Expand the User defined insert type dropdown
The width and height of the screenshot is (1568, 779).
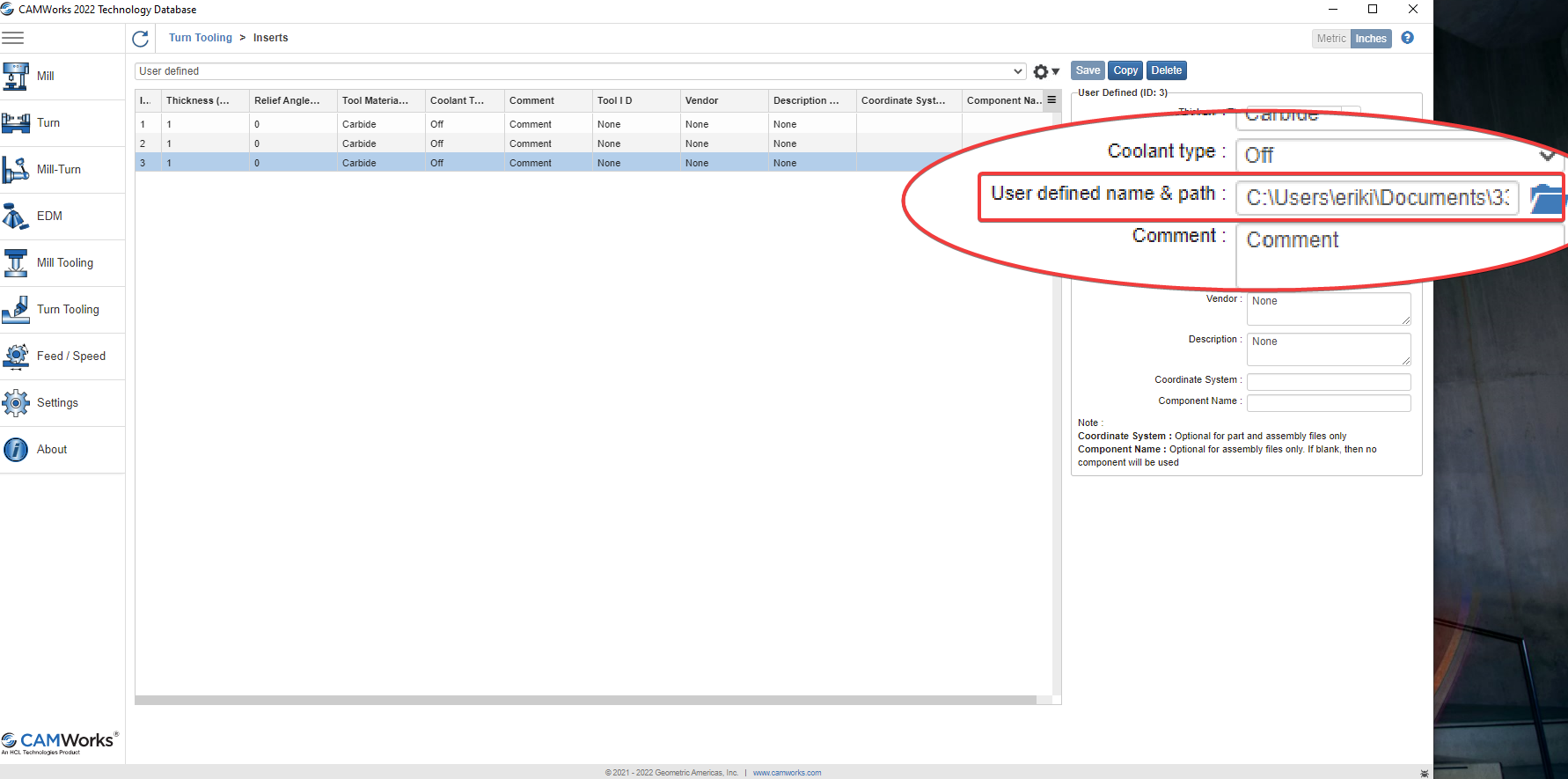(580, 71)
